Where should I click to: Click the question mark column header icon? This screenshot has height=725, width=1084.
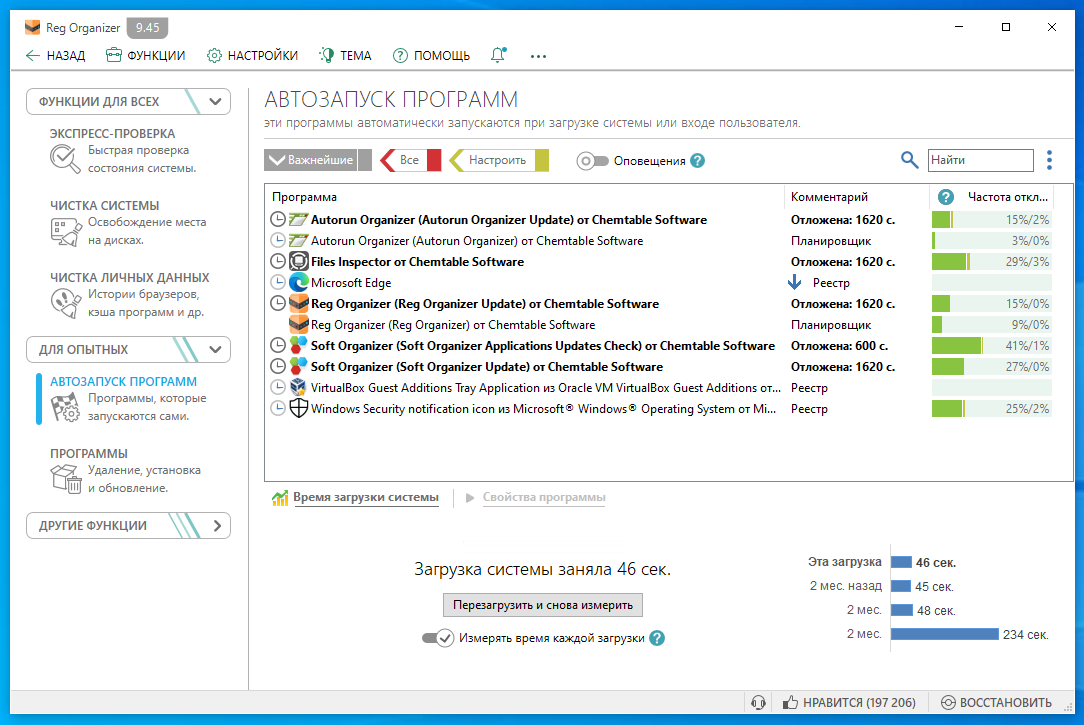point(946,197)
